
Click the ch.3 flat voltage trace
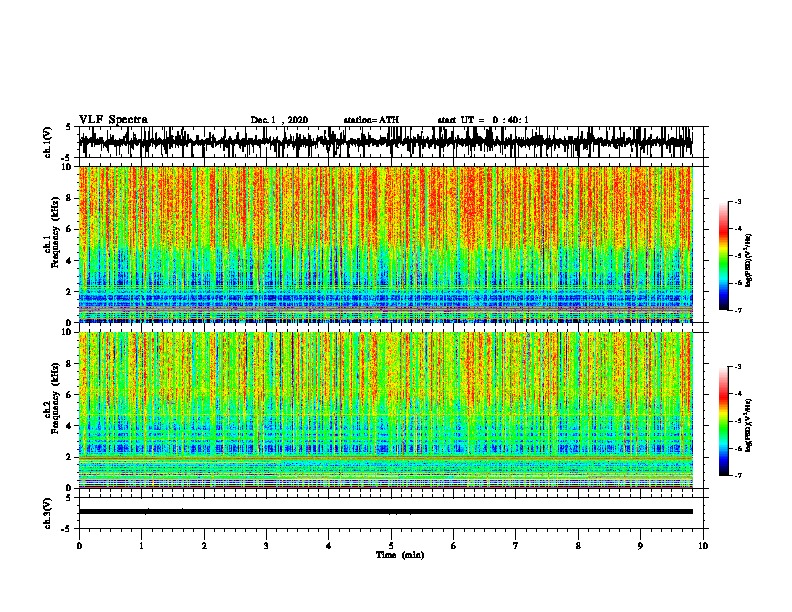(385, 512)
